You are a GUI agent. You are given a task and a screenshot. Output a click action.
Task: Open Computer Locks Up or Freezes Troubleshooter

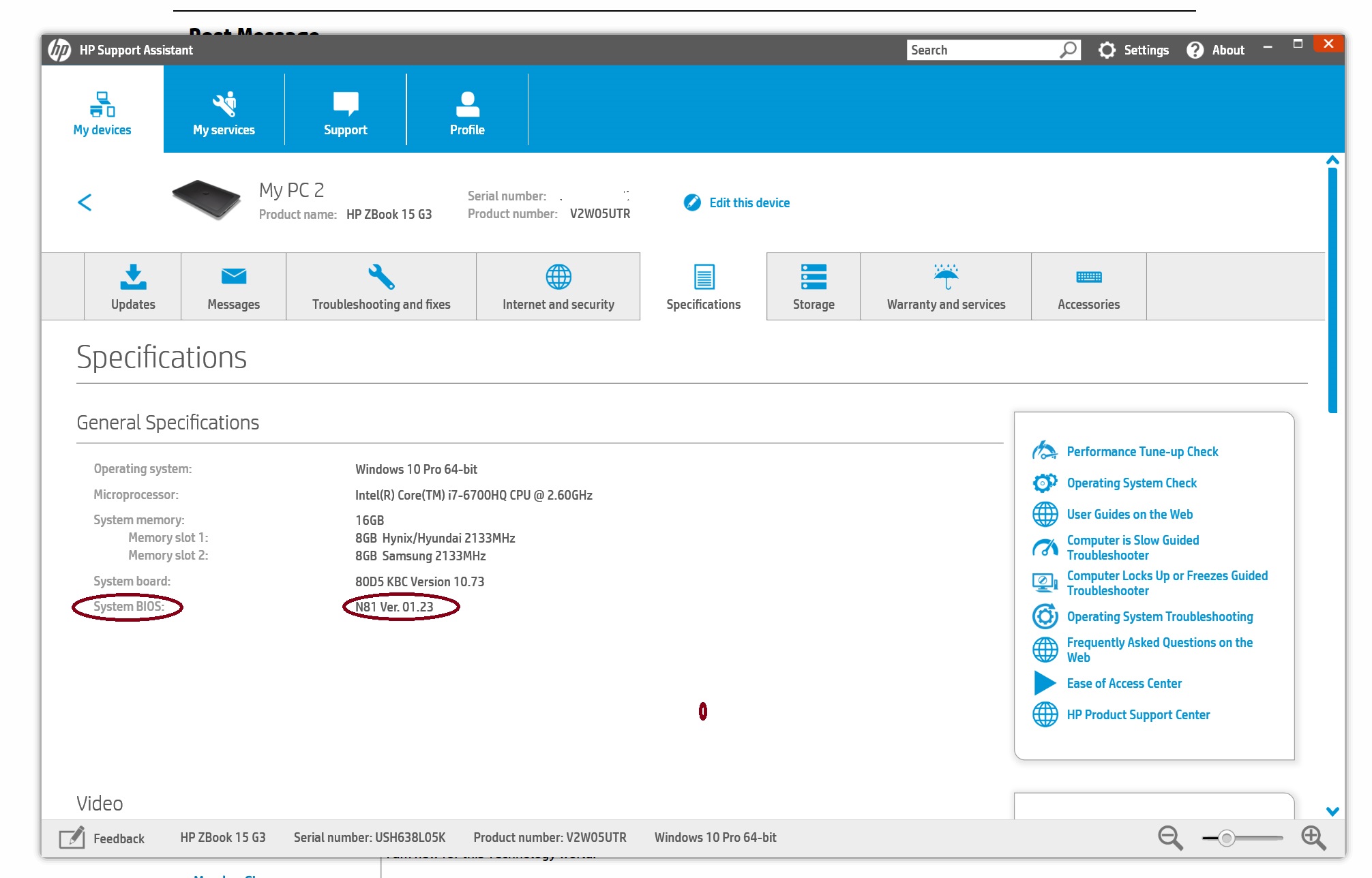point(1167,583)
